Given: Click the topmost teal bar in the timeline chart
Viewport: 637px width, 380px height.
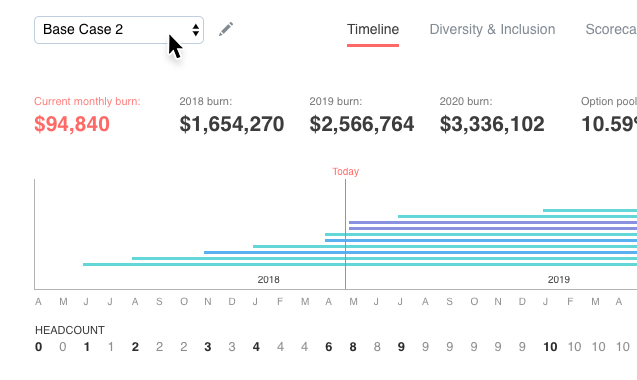Looking at the screenshot, I should click(590, 211).
